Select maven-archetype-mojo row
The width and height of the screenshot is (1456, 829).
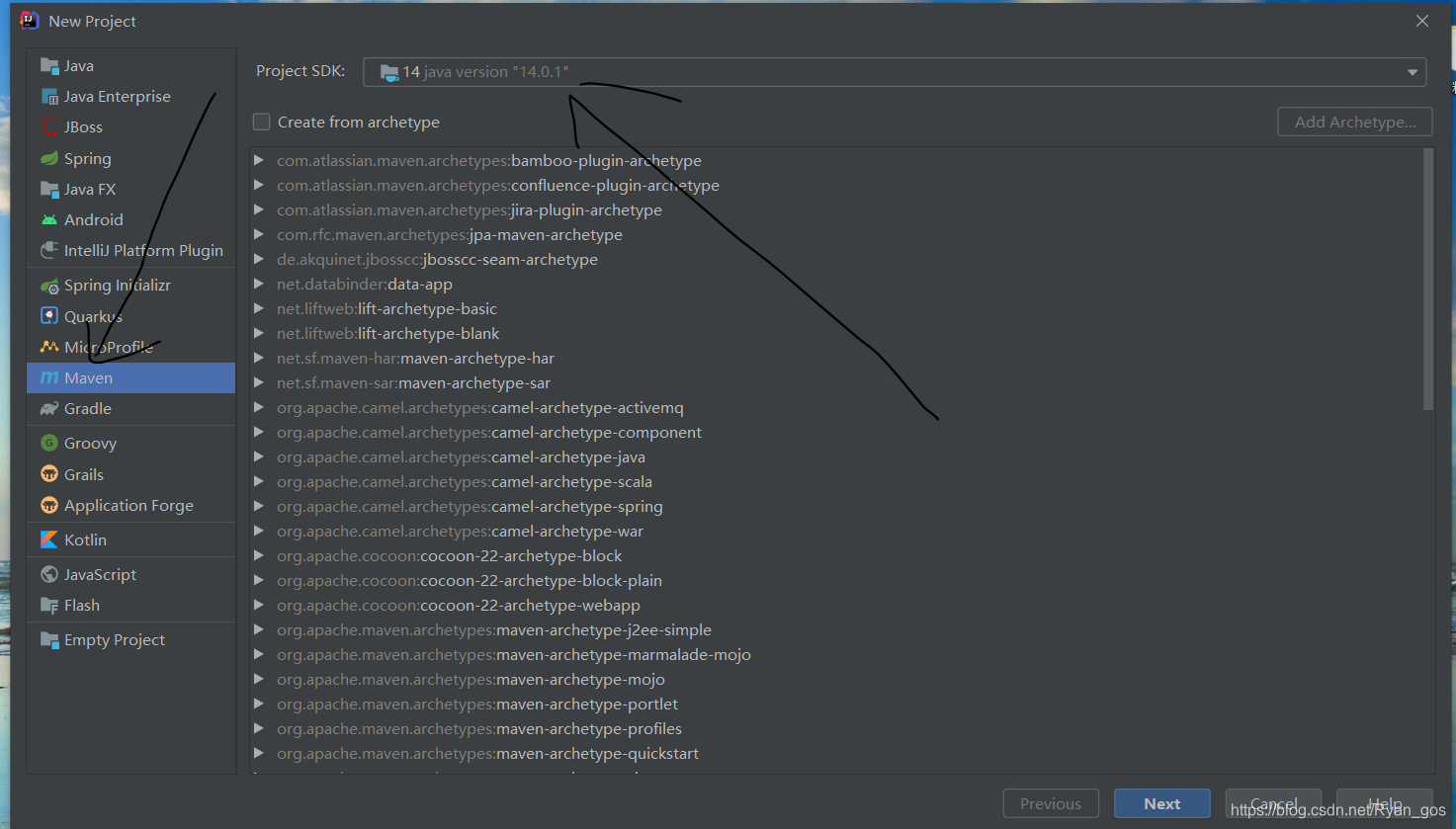point(836,679)
